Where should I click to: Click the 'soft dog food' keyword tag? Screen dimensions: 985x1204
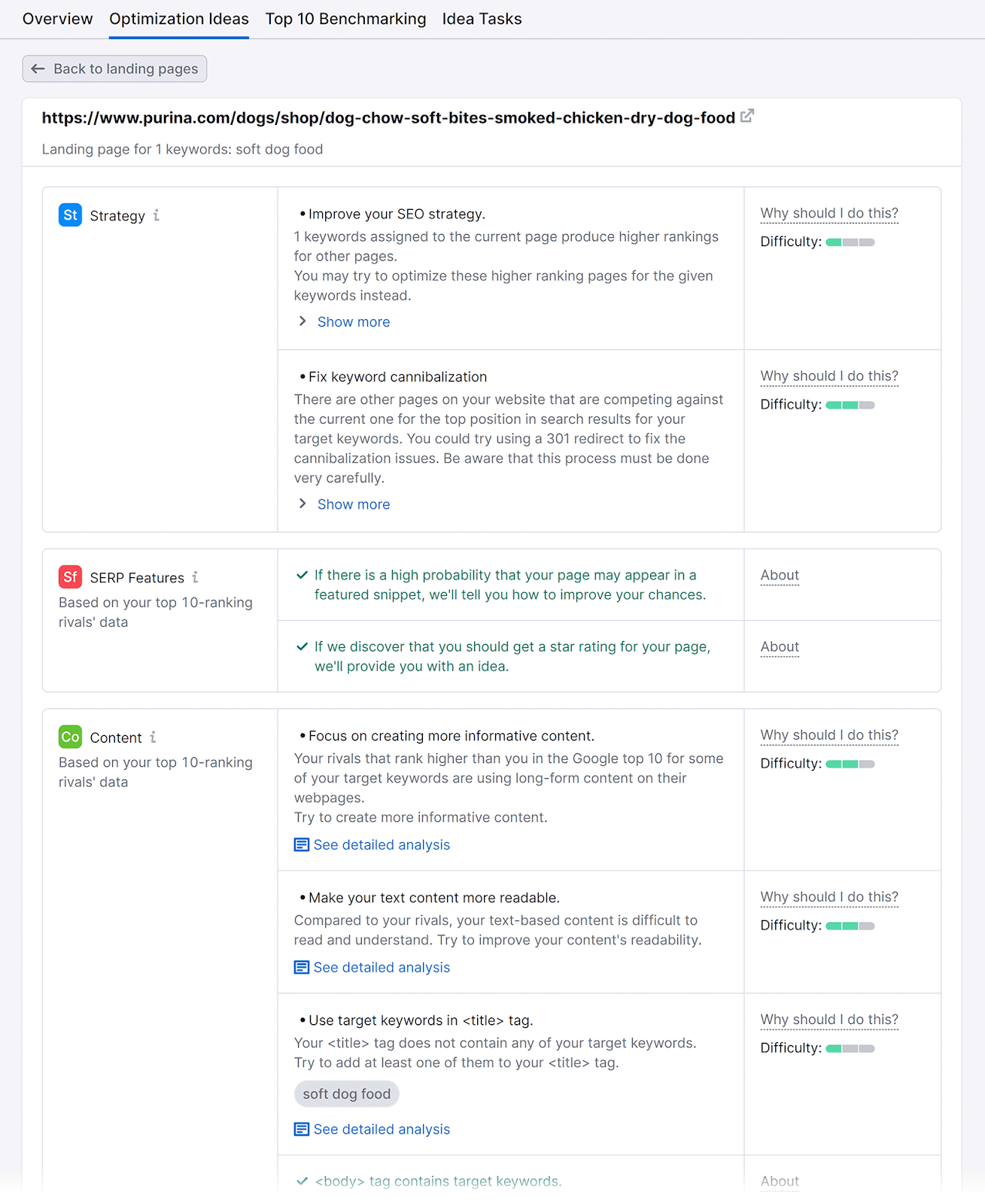346,1093
